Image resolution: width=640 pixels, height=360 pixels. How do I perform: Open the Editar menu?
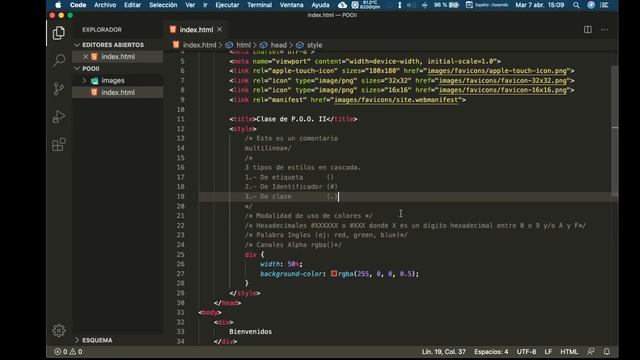132,5
